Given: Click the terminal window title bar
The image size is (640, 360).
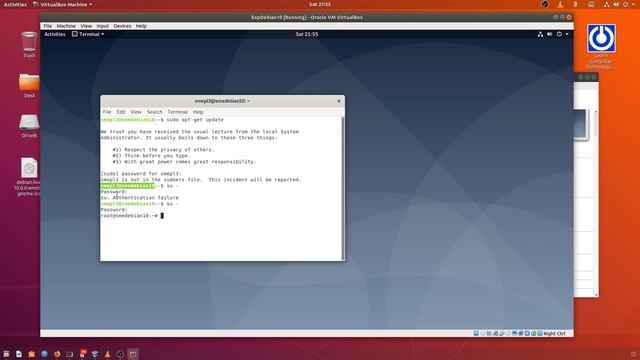Looking at the screenshot, I should click(222, 101).
